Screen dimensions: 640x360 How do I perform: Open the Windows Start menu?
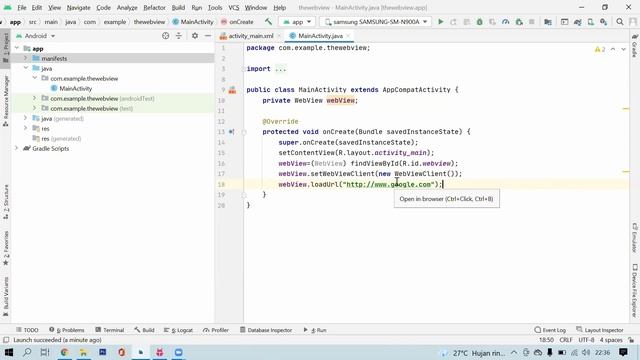click(9, 352)
